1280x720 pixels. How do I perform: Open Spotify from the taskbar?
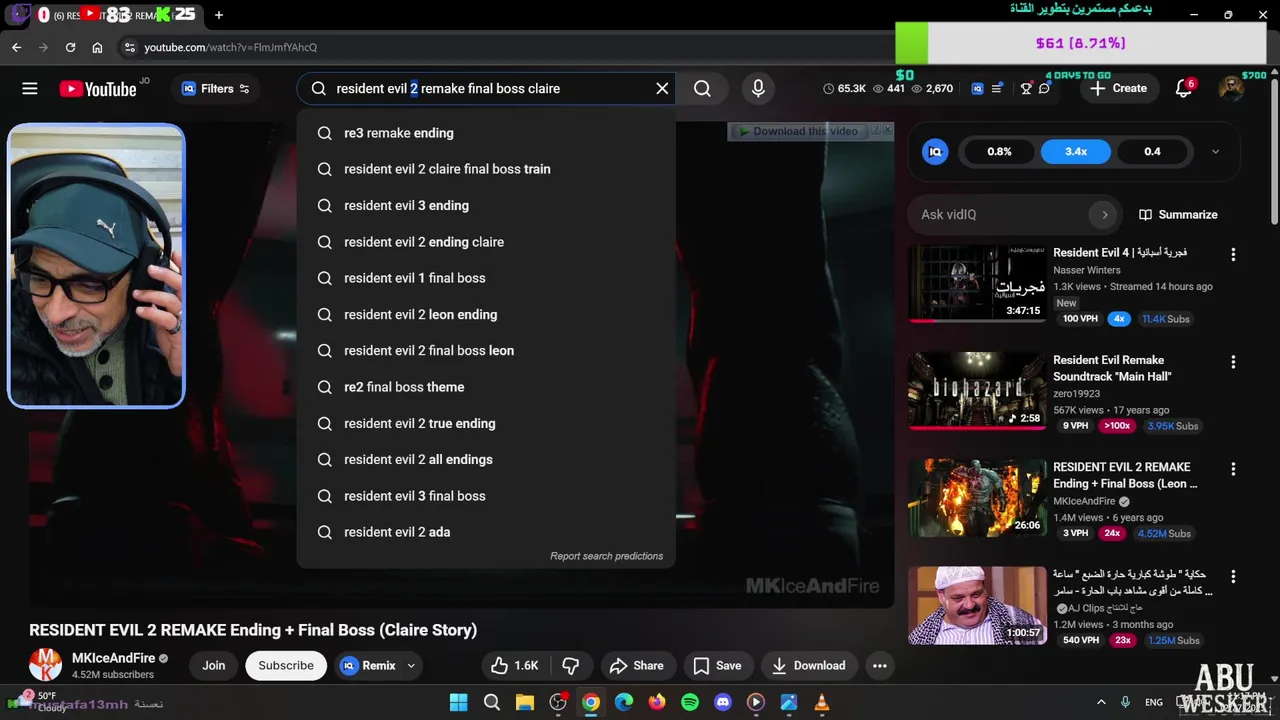pyautogui.click(x=690, y=703)
